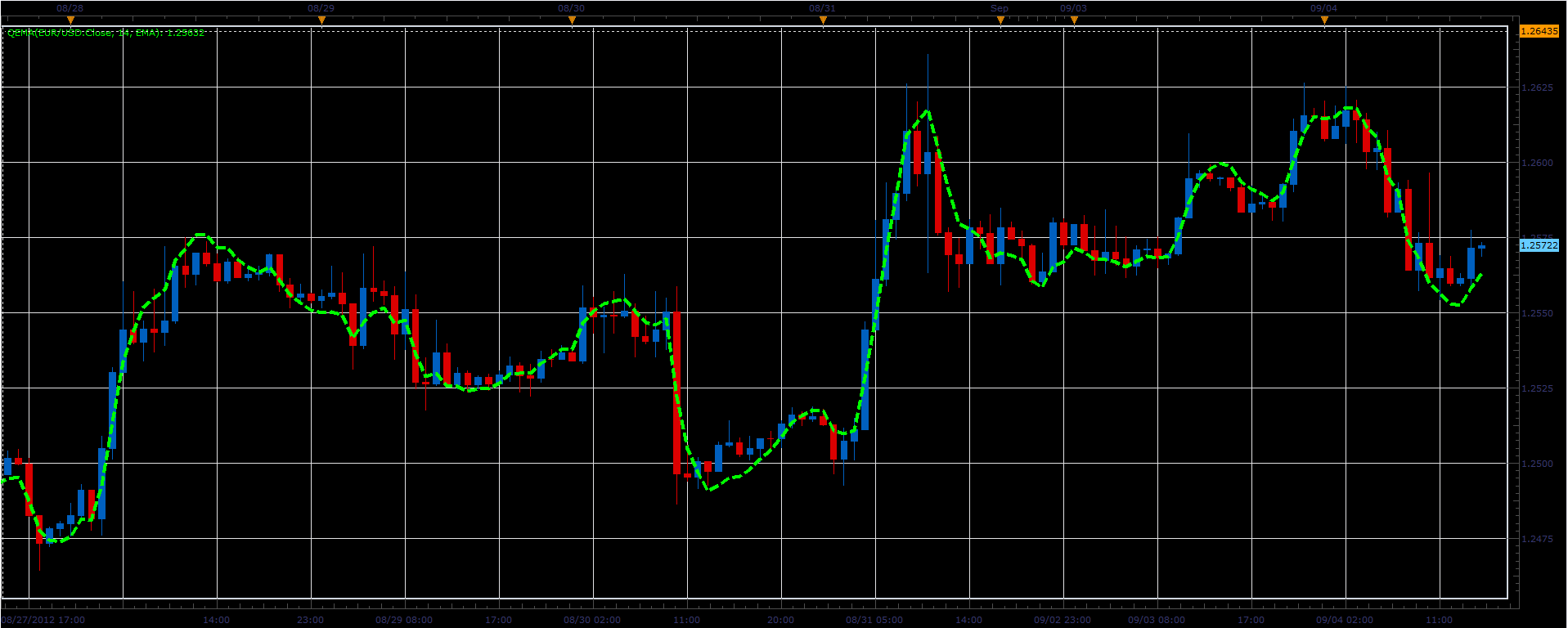This screenshot has width=1568, height=628.
Task: Click the 09/04 date label on top axis
Action: tap(1324, 8)
